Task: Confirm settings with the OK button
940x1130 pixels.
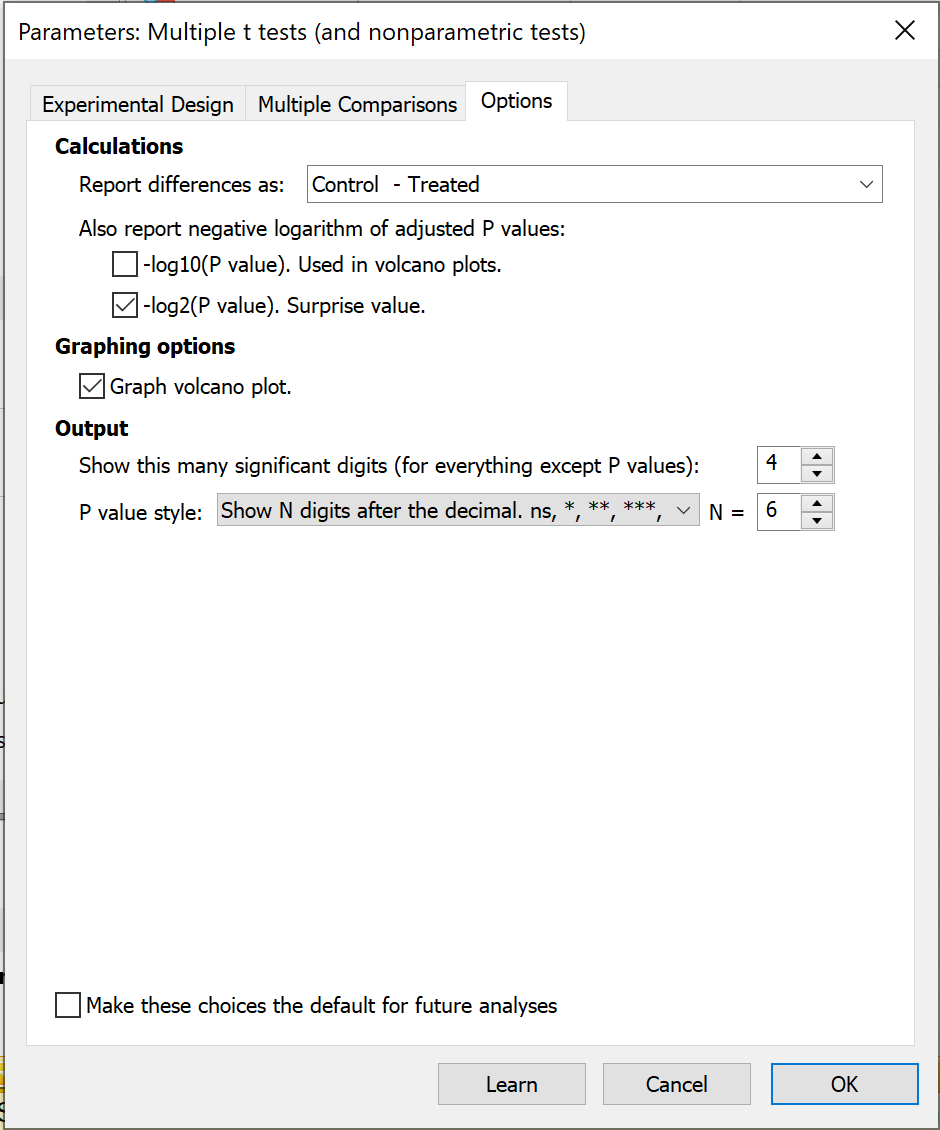Action: (x=844, y=1084)
